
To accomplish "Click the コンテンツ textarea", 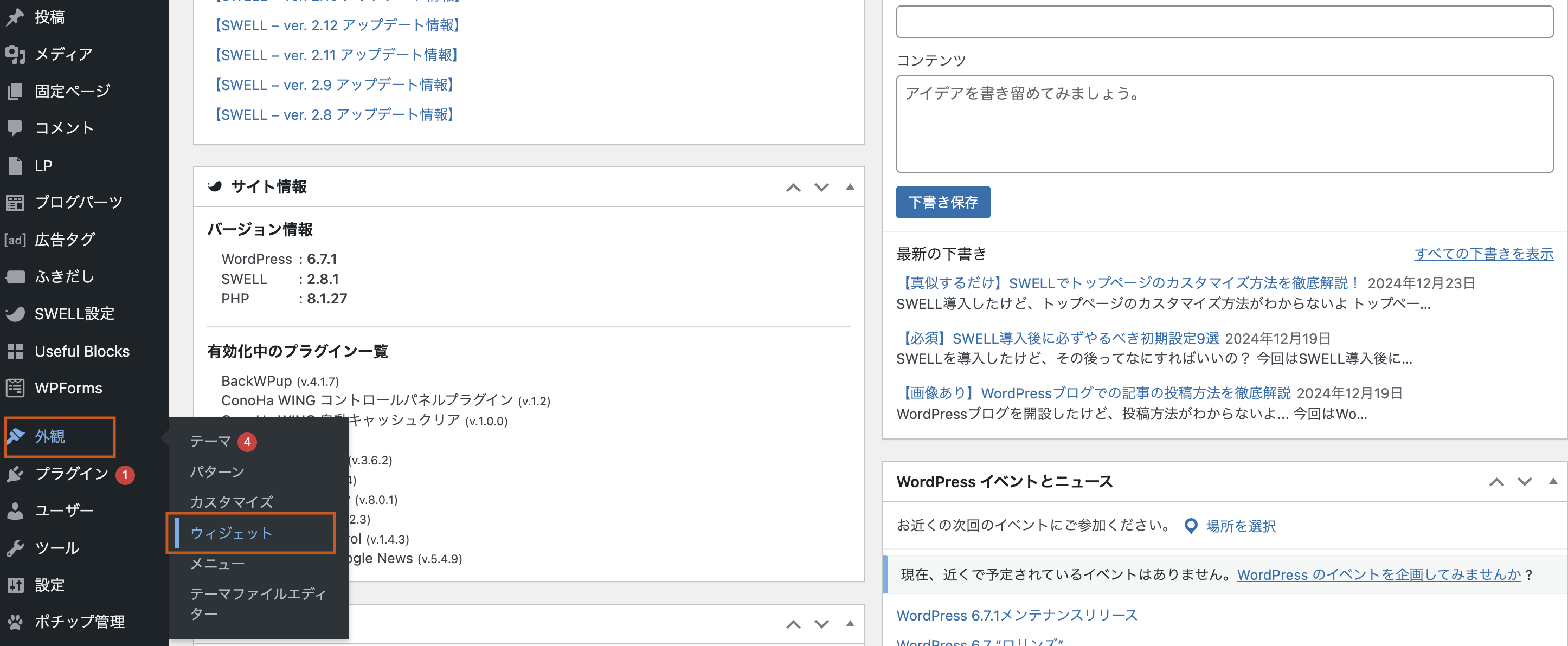I will pos(1225,124).
